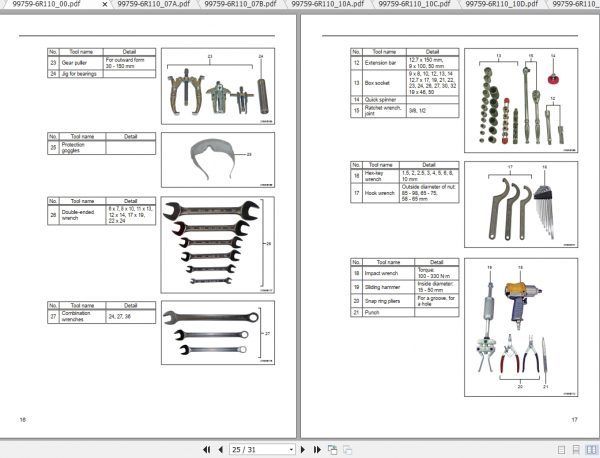Viewport: 600px width, 458px height.
Task: Select the 'Gear puller' table cell
Action: click(x=81, y=63)
